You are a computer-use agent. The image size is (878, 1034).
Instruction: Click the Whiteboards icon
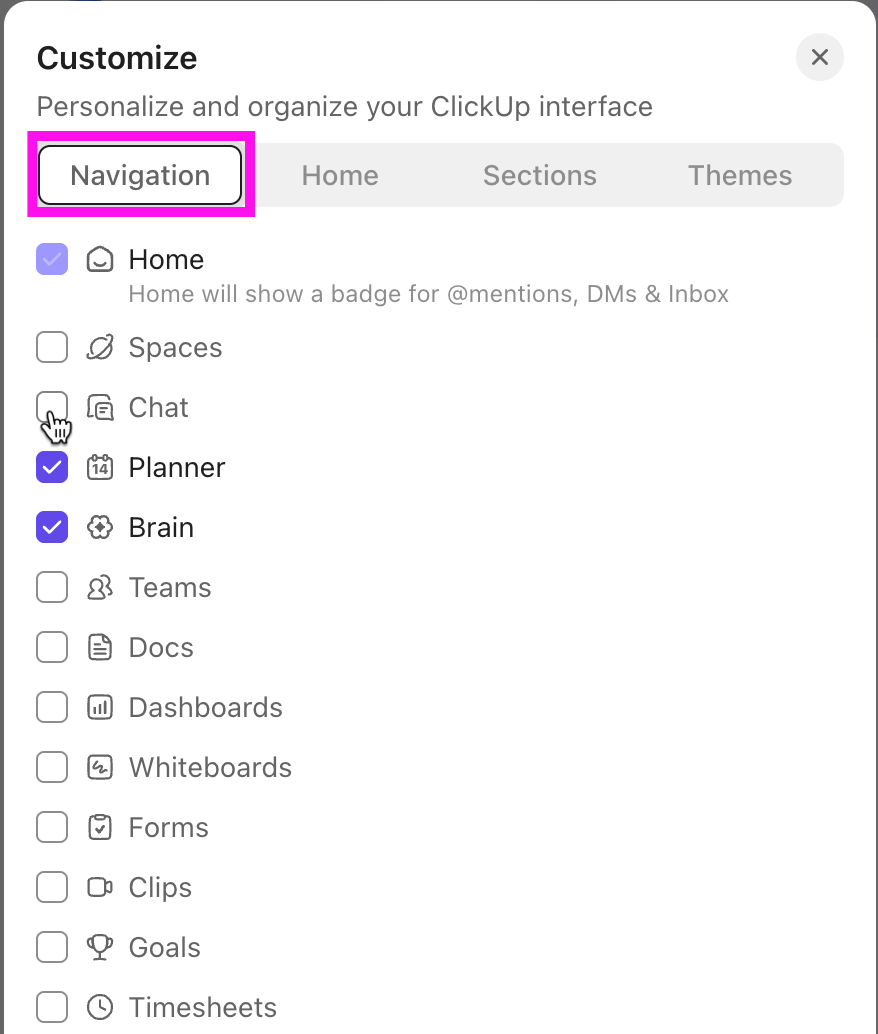(100, 767)
